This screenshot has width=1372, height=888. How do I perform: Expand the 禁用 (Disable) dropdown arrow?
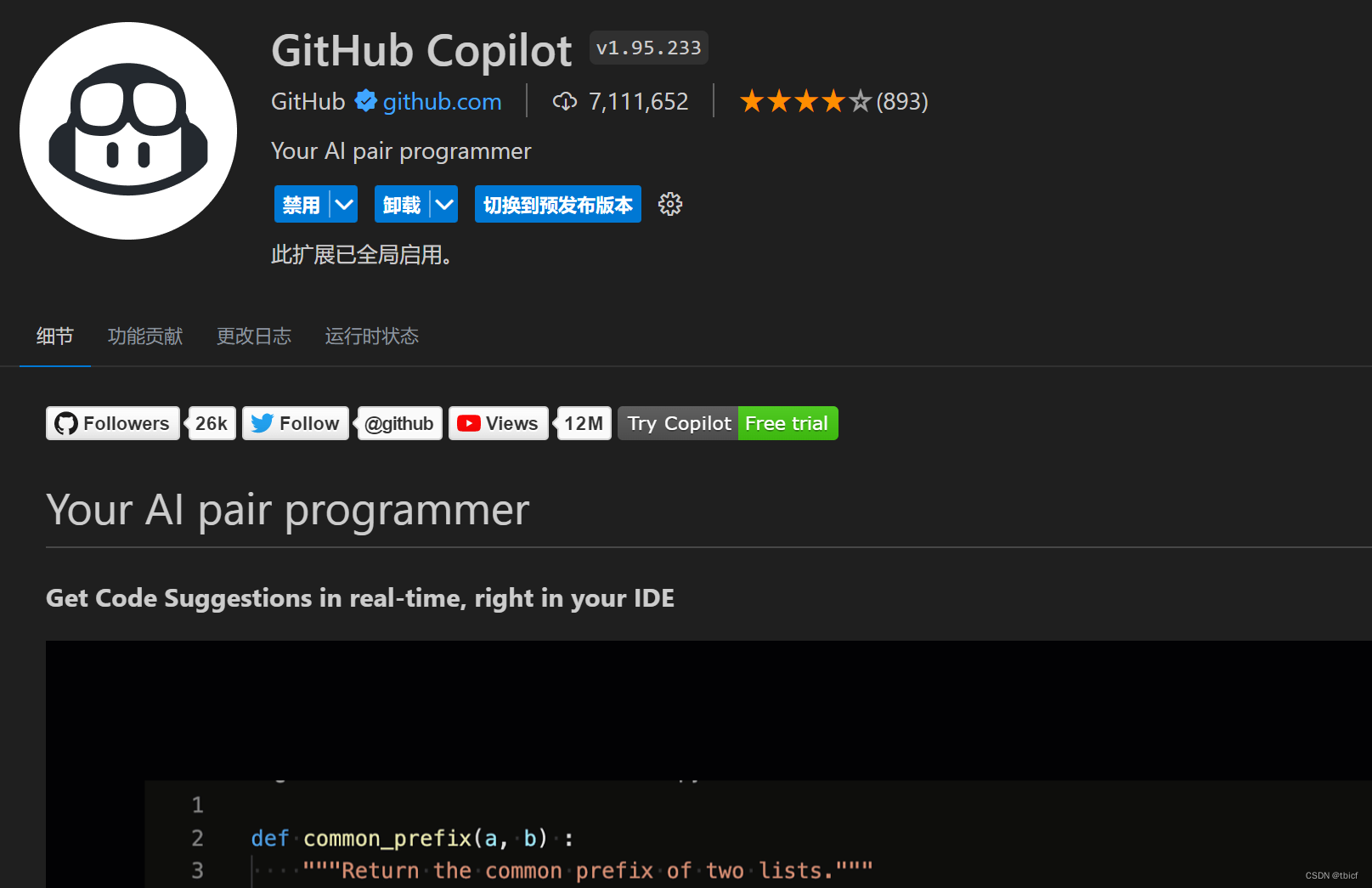pos(344,204)
